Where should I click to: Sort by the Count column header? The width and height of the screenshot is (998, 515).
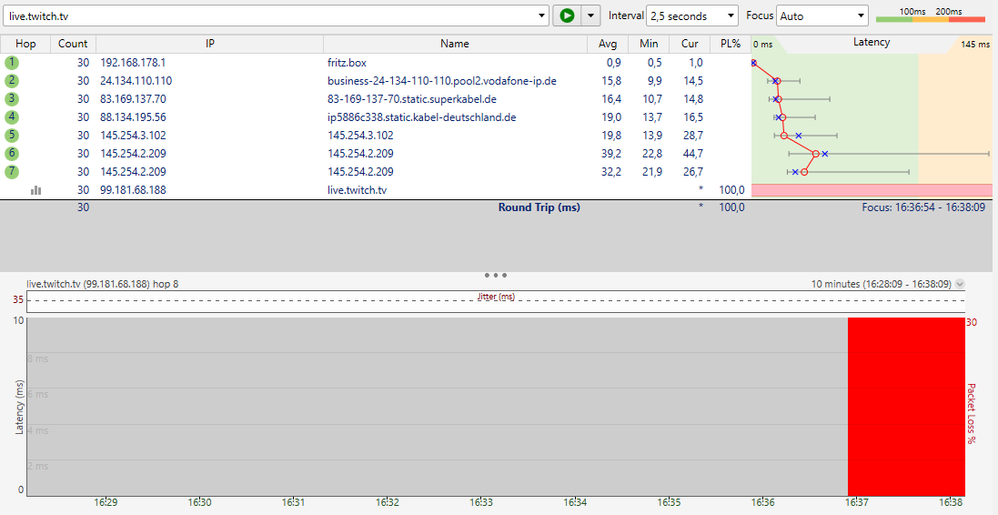coord(73,44)
